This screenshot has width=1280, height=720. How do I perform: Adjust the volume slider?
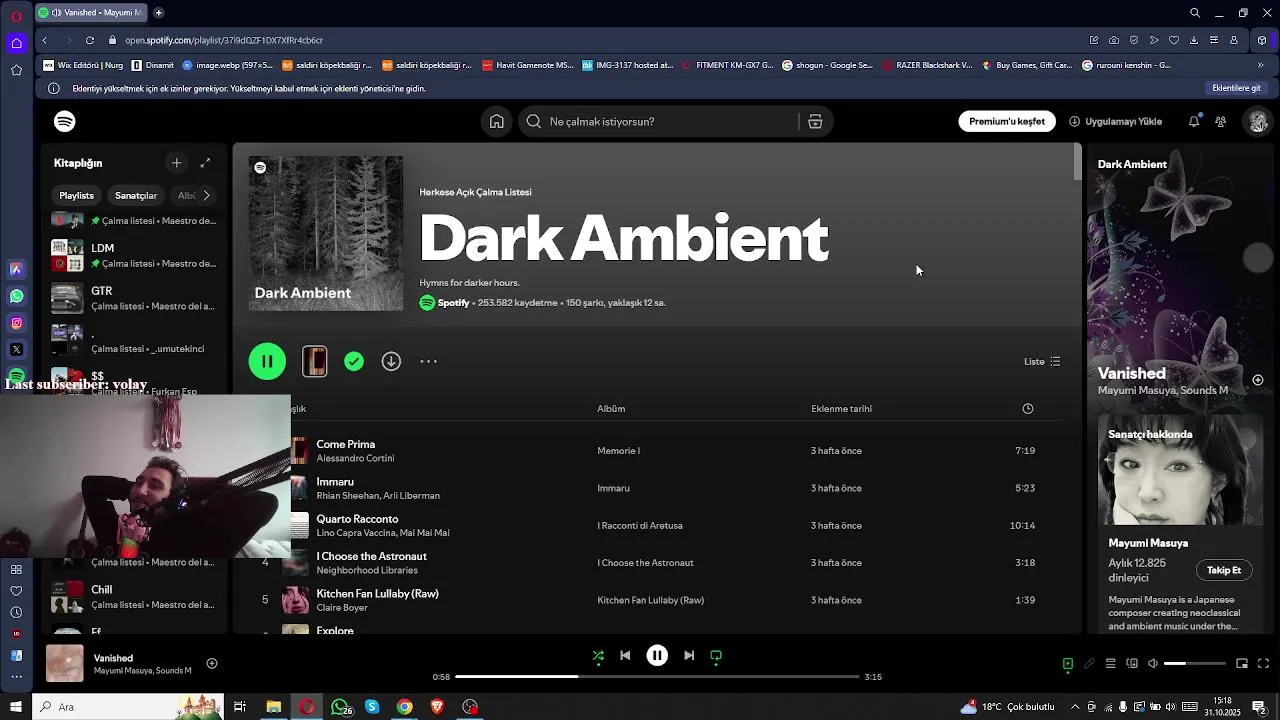coord(1195,663)
